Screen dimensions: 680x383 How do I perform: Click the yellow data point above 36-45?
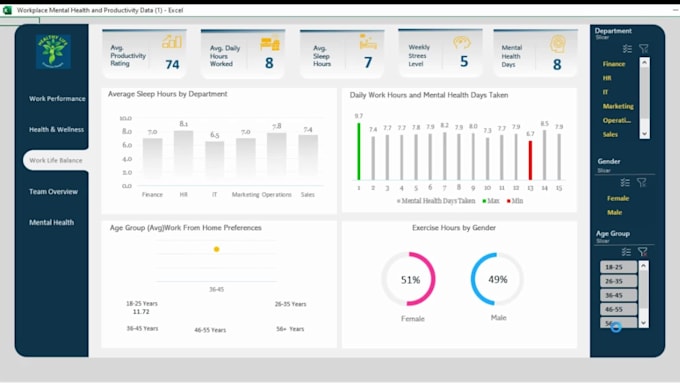click(x=216, y=249)
